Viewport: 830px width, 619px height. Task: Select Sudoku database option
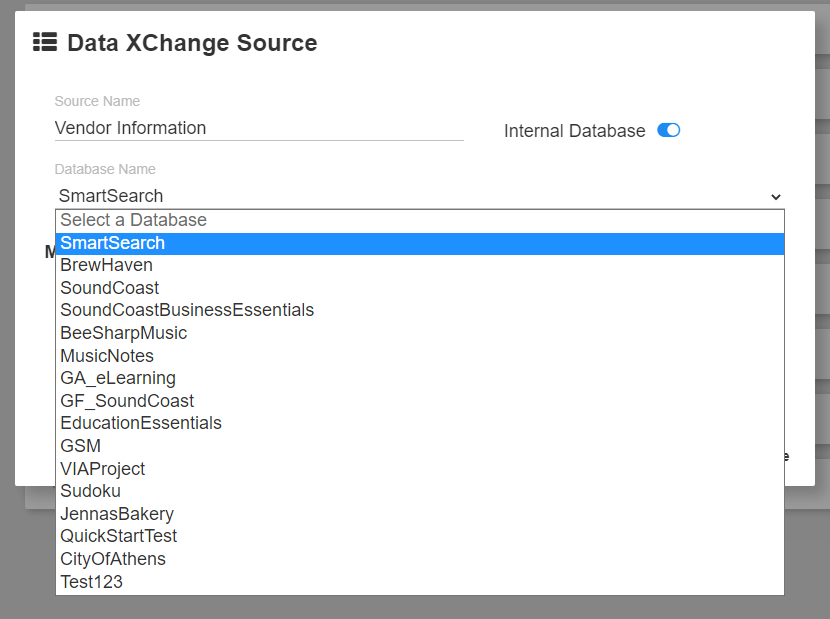[x=90, y=491]
